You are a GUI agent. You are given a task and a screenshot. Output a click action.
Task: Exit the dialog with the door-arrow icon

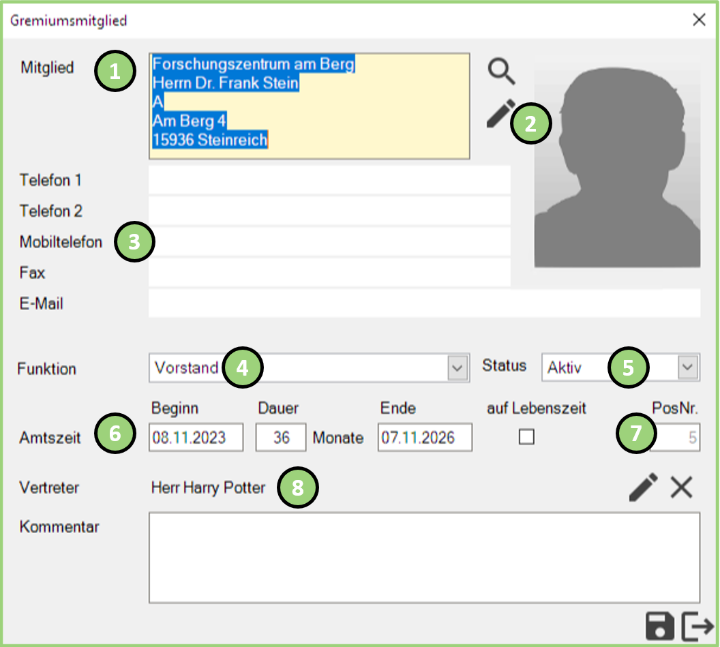pyautogui.click(x=698, y=626)
